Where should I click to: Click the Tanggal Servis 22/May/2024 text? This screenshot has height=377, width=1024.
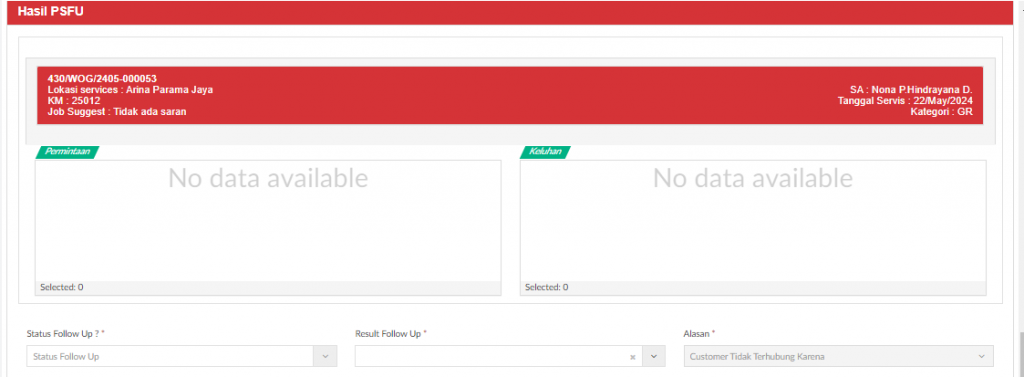pyautogui.click(x=905, y=101)
